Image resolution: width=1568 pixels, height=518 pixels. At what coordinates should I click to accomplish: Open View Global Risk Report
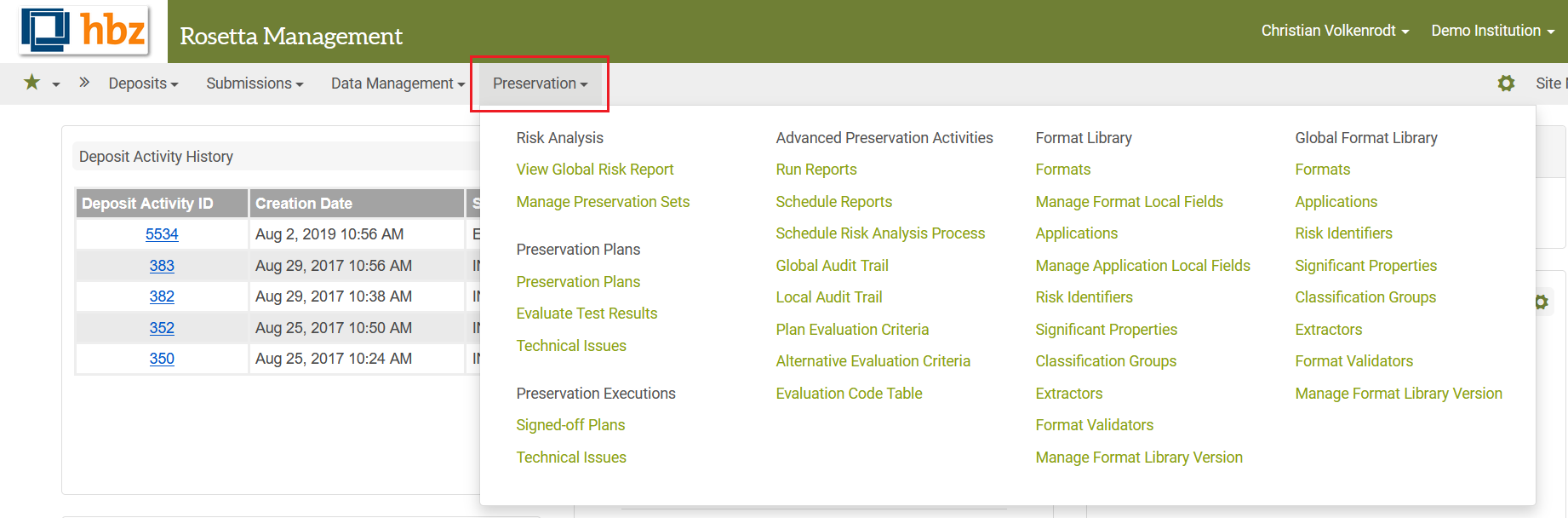point(594,170)
